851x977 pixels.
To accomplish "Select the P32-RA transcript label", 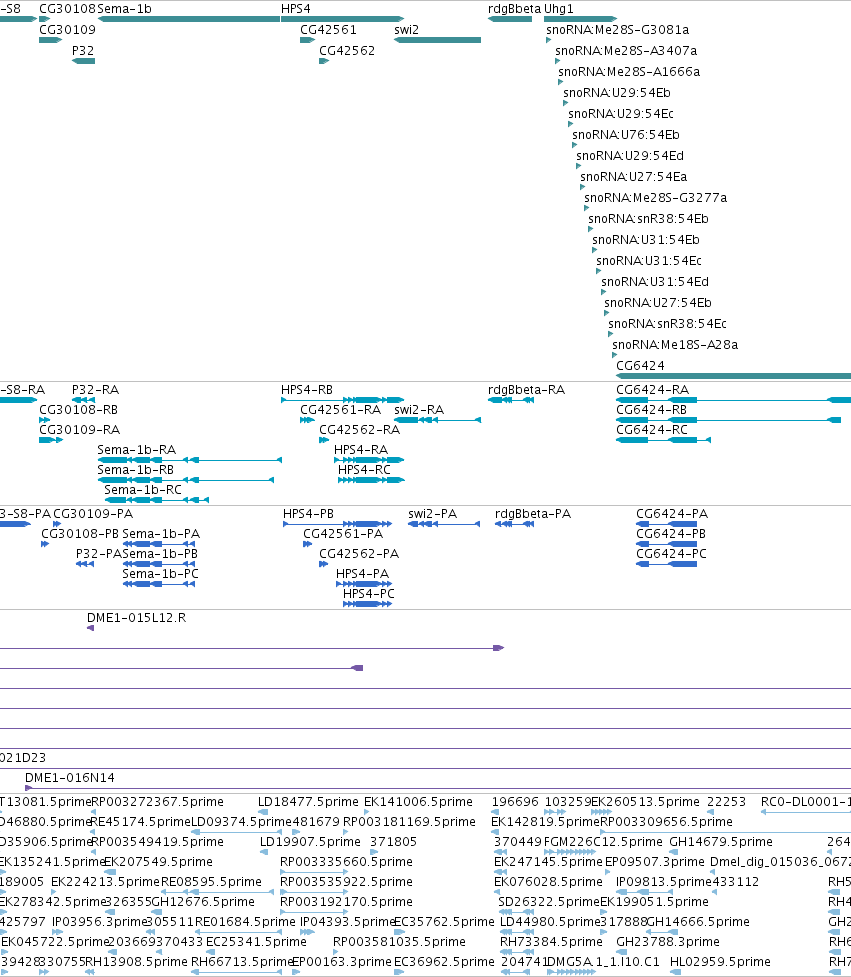I will pyautogui.click(x=95, y=389).
